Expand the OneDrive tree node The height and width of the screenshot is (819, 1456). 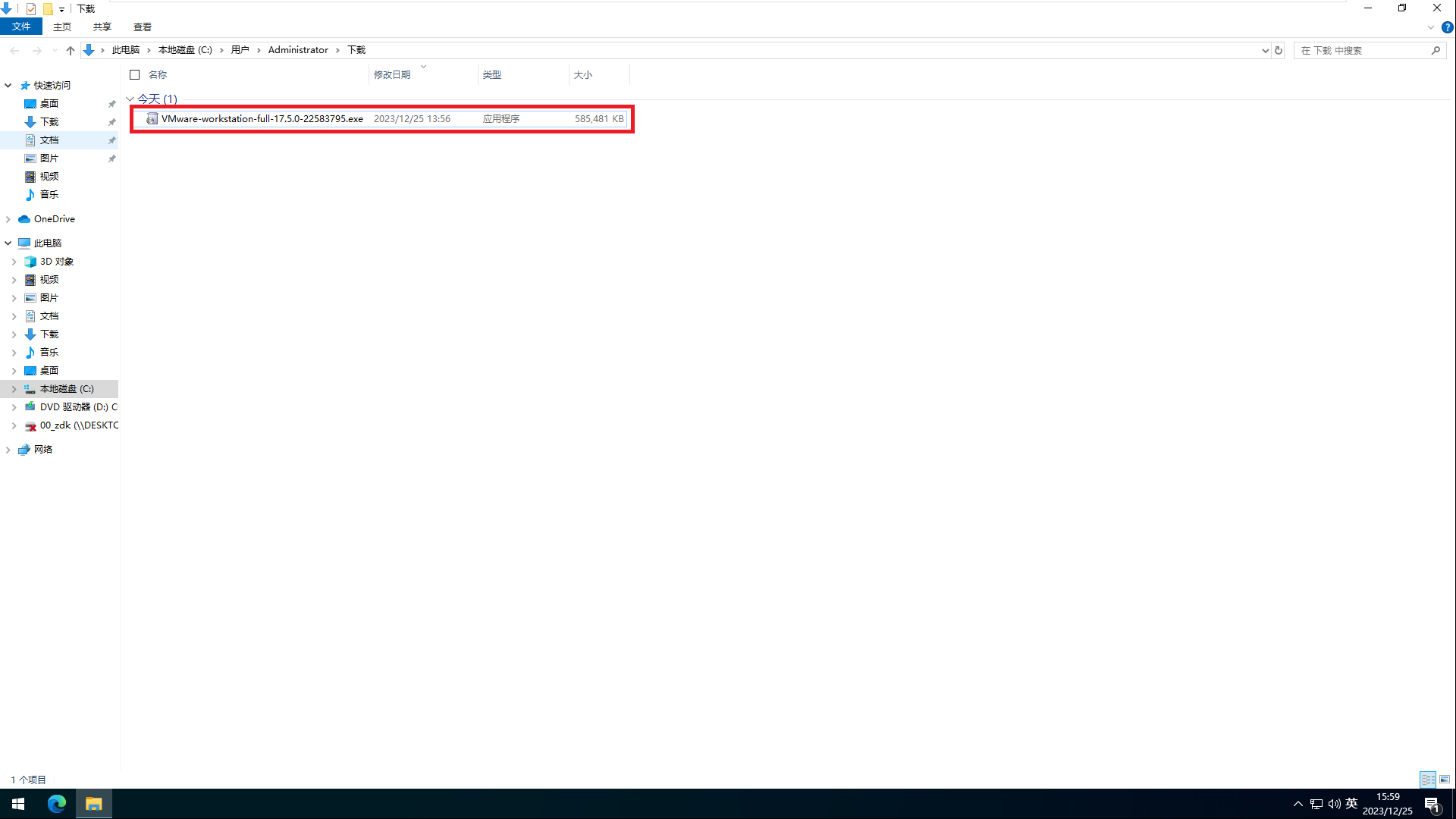[8, 219]
